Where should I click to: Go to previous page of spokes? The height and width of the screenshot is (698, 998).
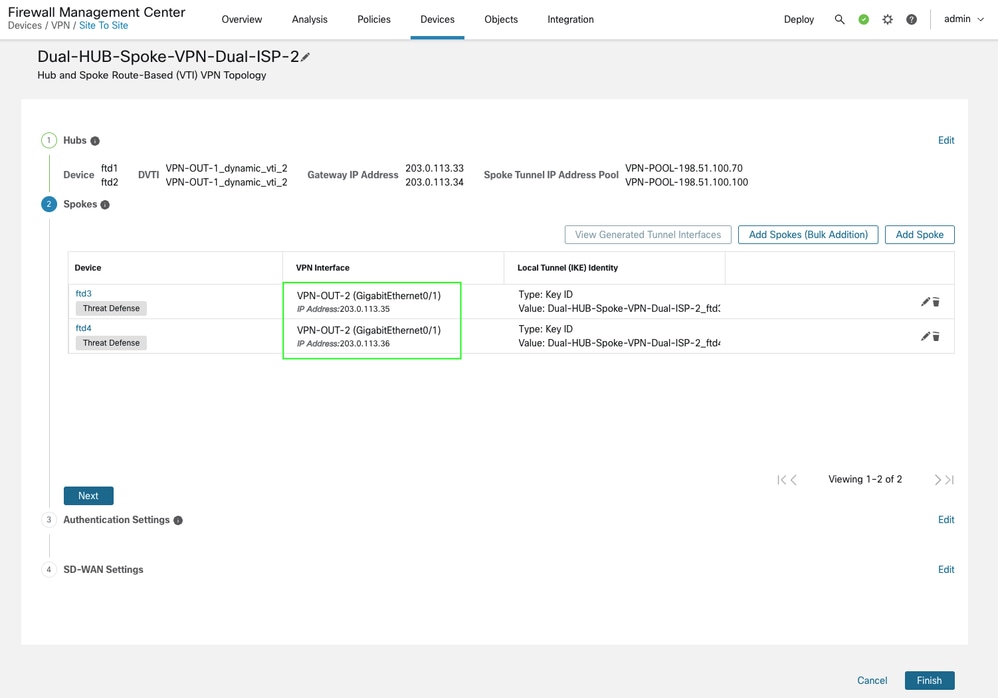pyautogui.click(x=794, y=480)
